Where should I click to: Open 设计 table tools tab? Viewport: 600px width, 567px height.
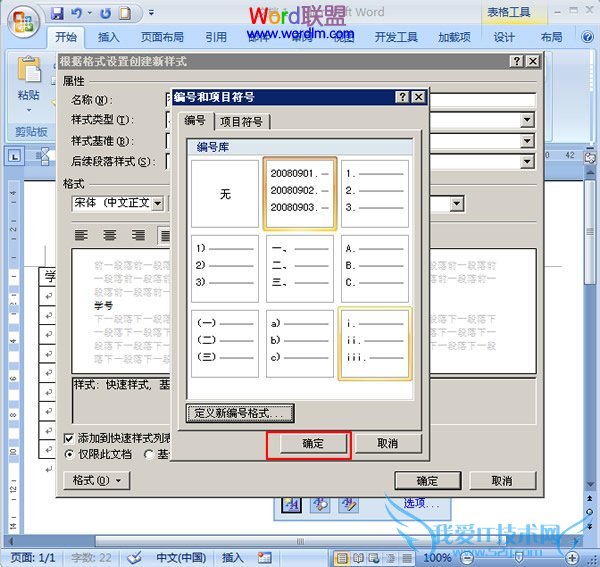[x=504, y=37]
